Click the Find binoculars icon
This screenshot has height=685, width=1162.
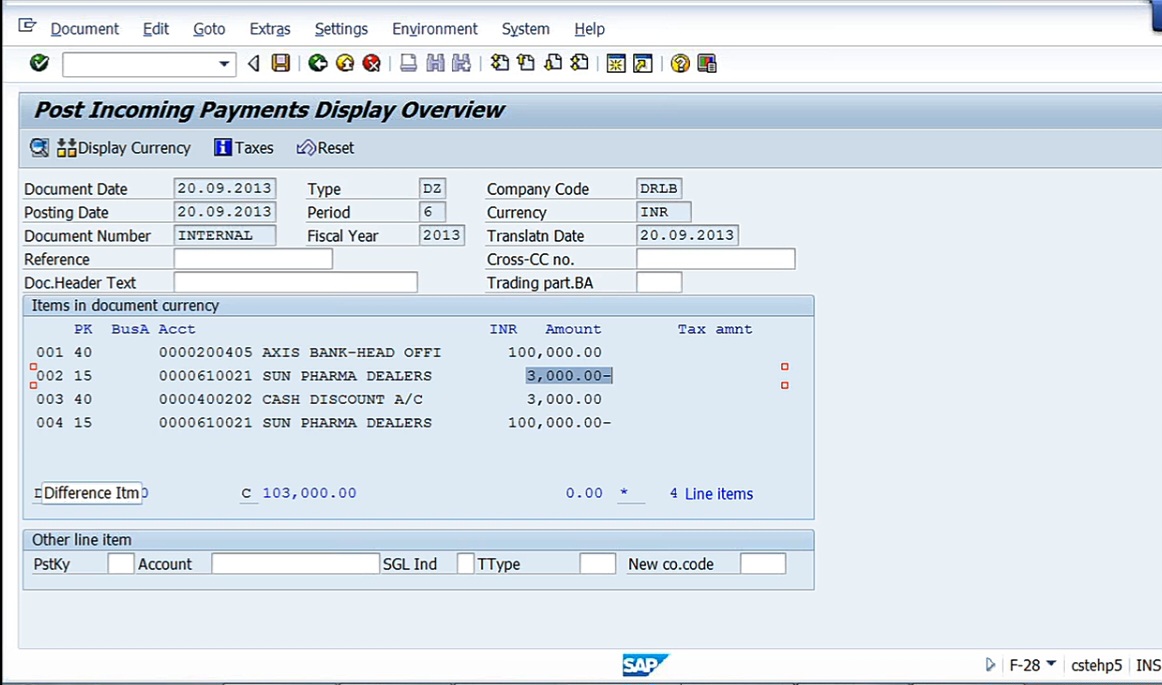[435, 63]
